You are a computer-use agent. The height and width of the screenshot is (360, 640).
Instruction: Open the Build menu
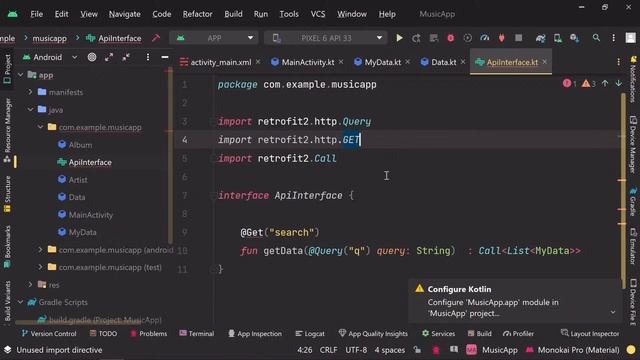point(233,14)
